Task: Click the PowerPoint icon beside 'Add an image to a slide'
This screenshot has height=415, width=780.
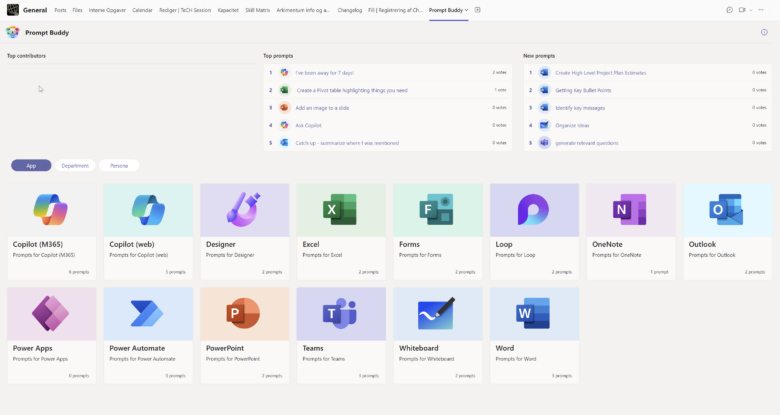Action: click(x=284, y=107)
